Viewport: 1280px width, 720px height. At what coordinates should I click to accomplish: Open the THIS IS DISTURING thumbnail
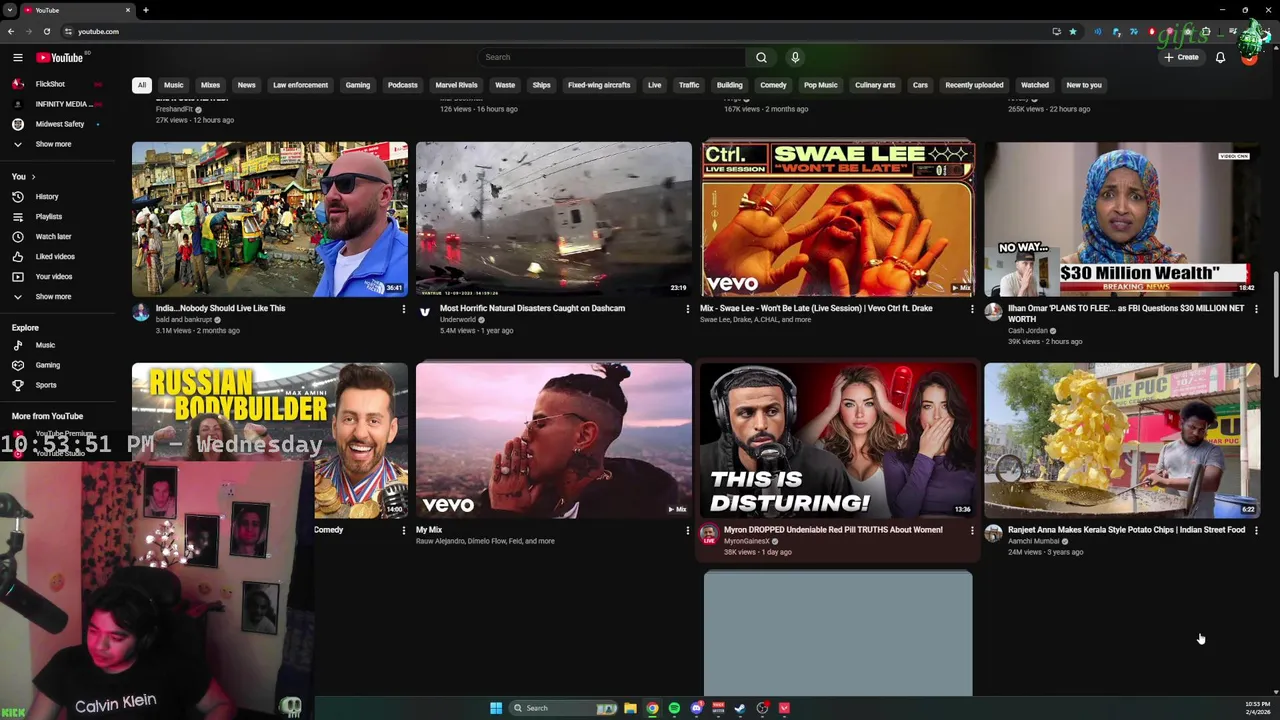(838, 440)
